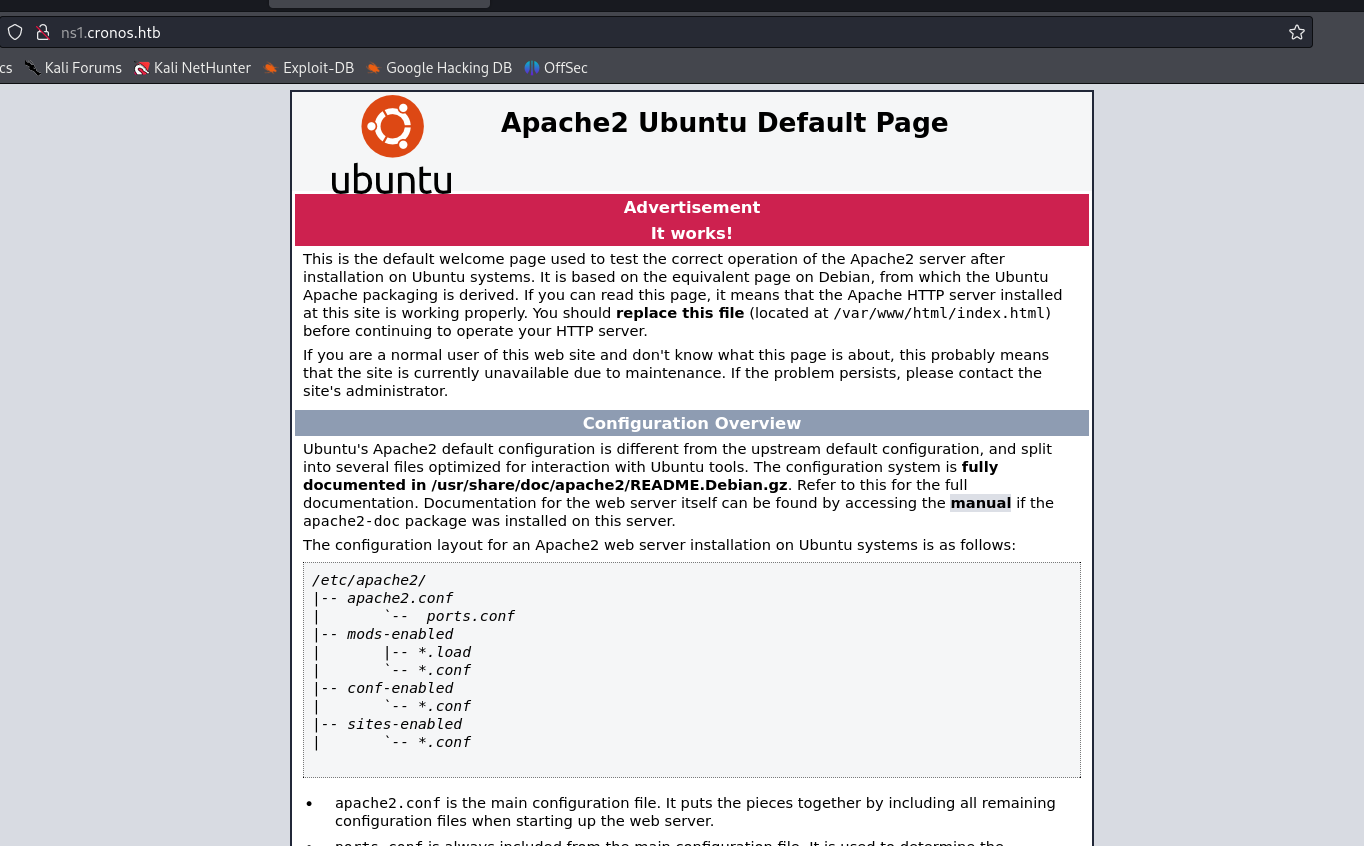Click the Exploit-DB bookmark icon
The width and height of the screenshot is (1364, 846).
click(270, 68)
